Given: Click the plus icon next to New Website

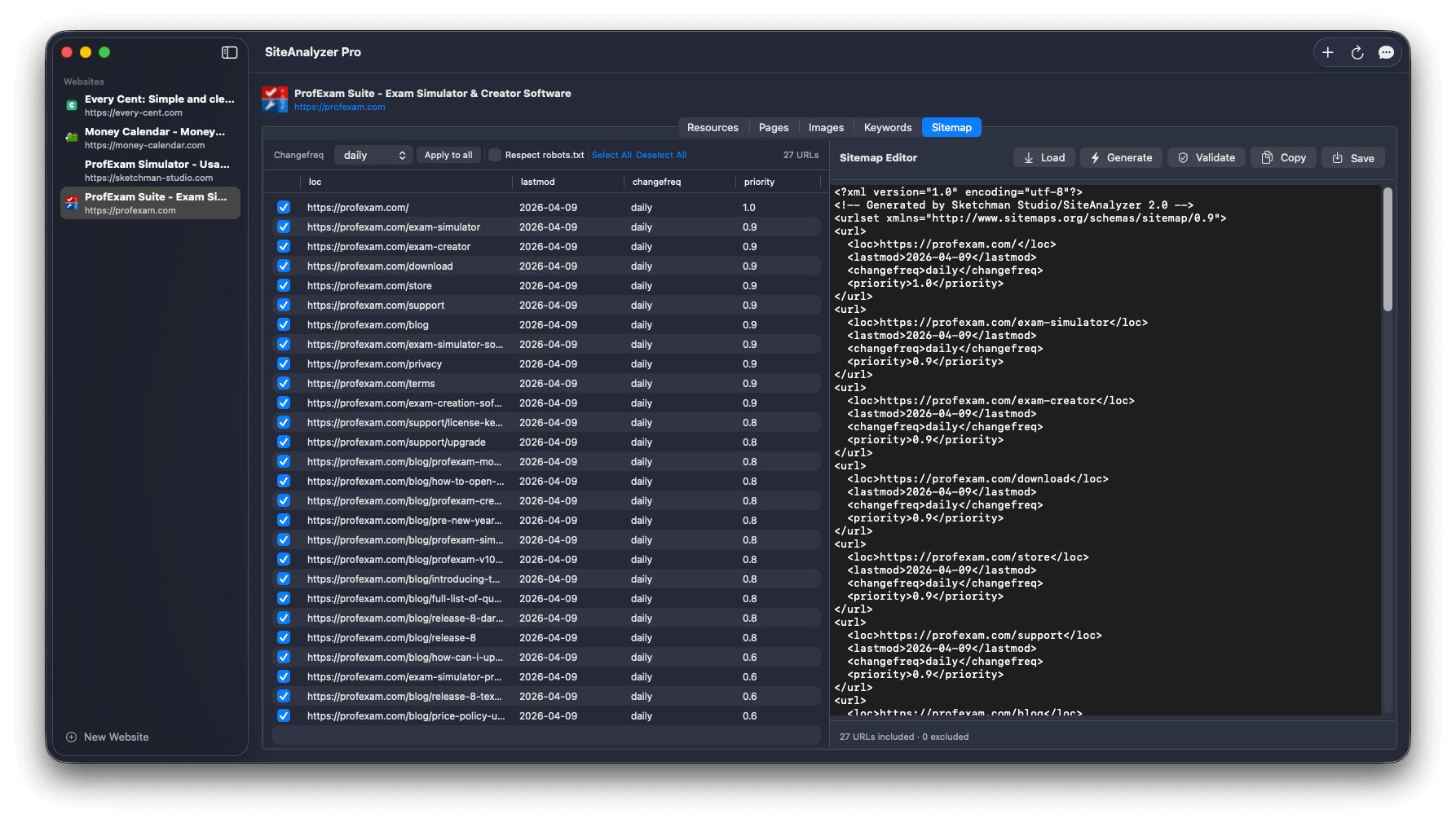Looking at the screenshot, I should (72, 737).
